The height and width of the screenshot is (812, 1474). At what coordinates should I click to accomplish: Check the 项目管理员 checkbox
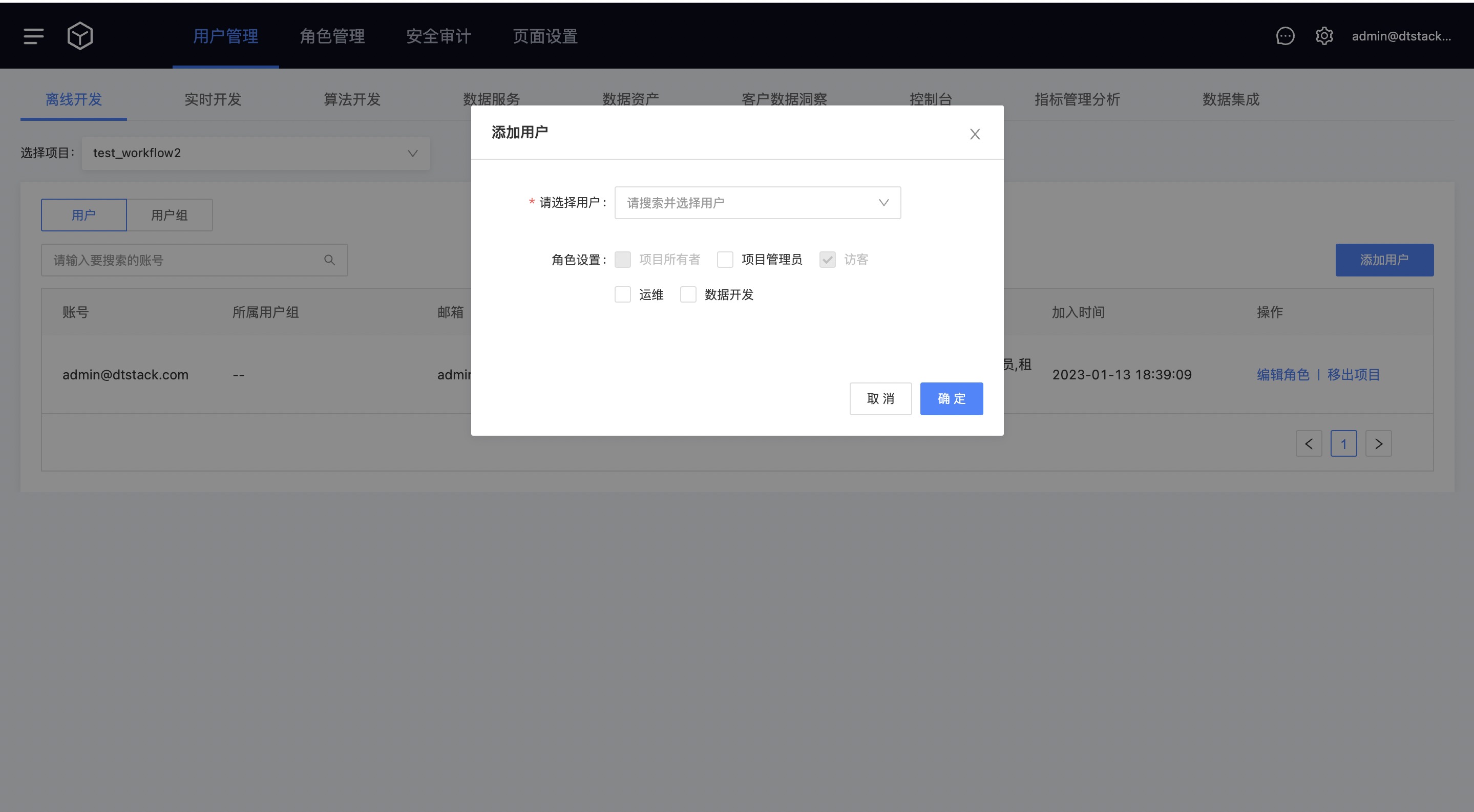tap(725, 260)
